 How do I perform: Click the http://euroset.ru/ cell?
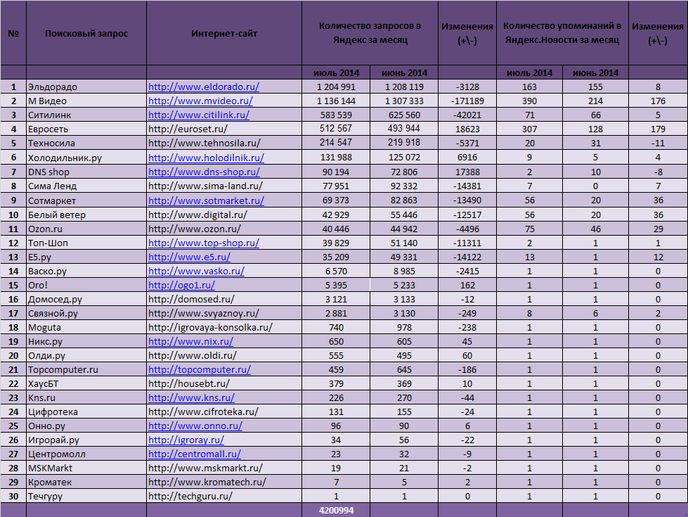click(224, 129)
